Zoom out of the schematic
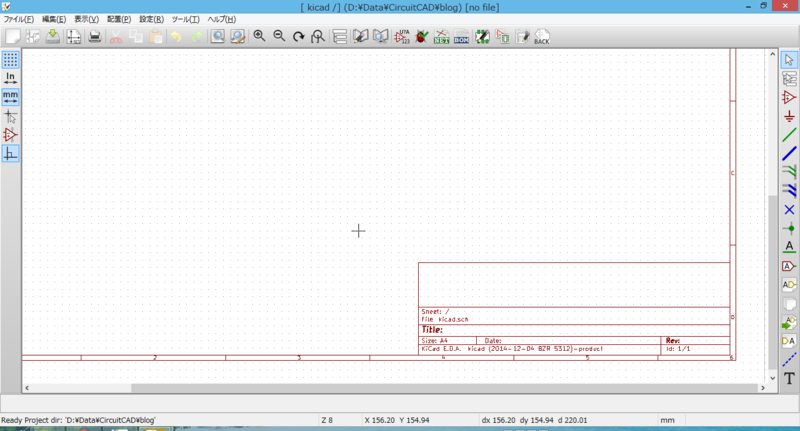 tap(279, 36)
